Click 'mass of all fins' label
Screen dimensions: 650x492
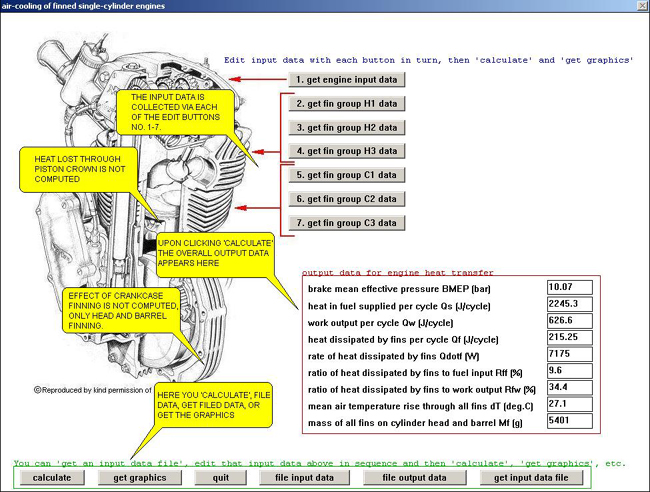coord(415,423)
